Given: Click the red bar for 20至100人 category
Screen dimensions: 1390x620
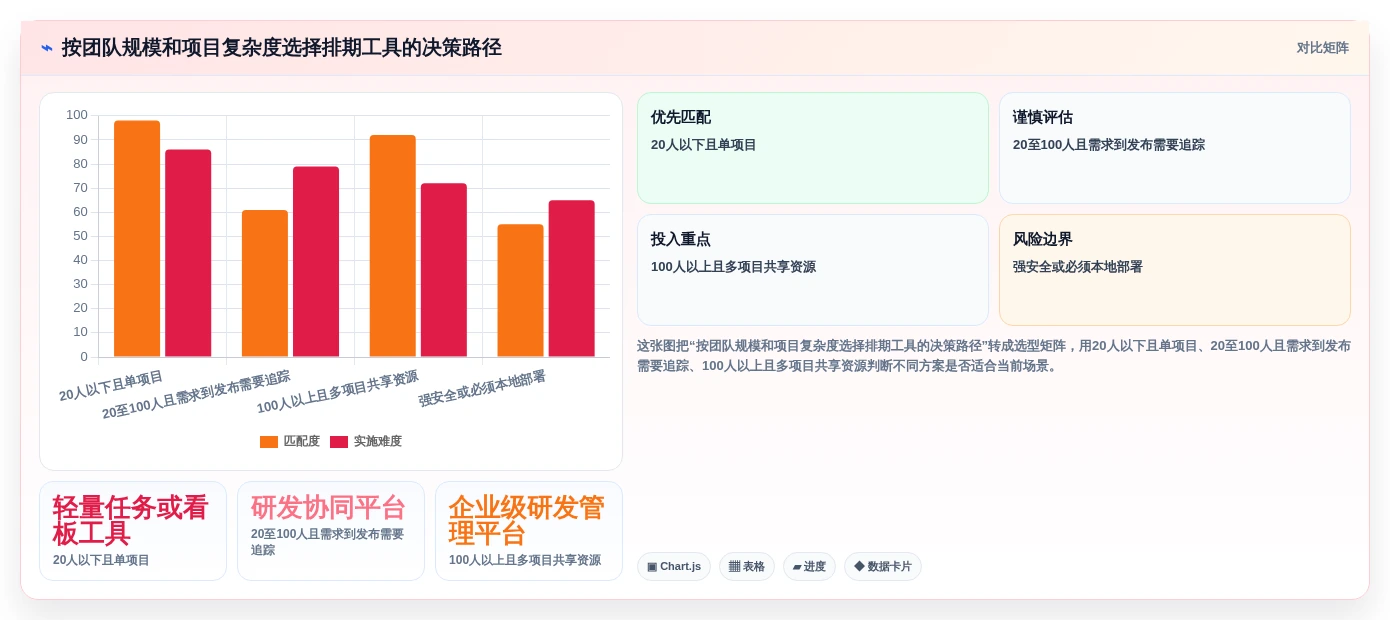Looking at the screenshot, I should pyautogui.click(x=316, y=262).
